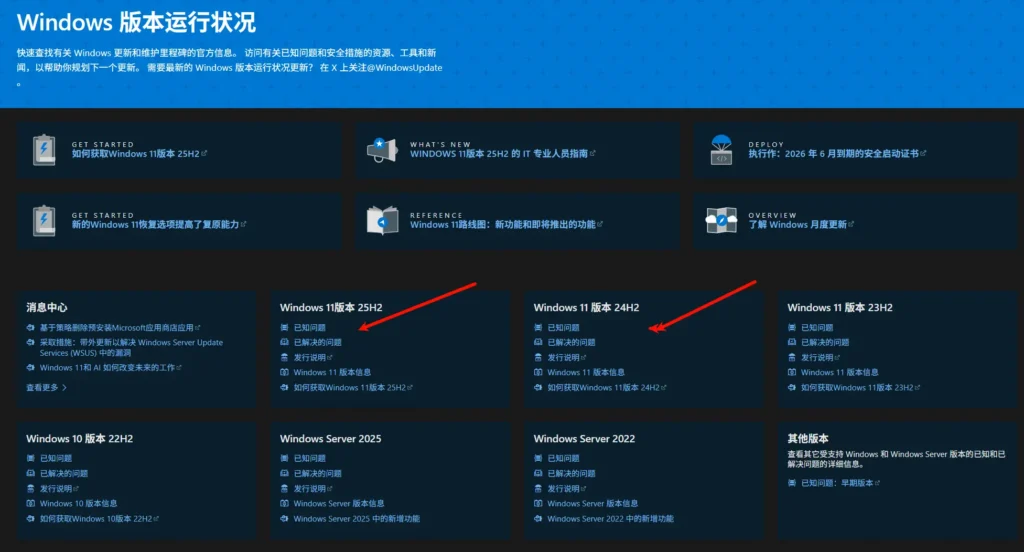Image resolution: width=1024 pixels, height=552 pixels.
Task: Open 发行说明 under Windows 11 版本 24H2
Action: pos(566,357)
